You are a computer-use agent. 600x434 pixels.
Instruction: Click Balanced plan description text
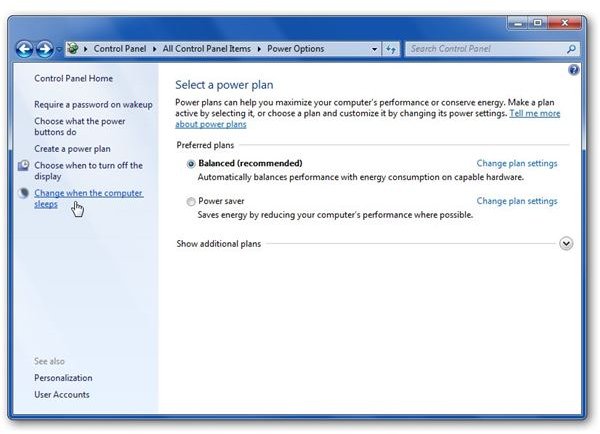tap(360, 177)
